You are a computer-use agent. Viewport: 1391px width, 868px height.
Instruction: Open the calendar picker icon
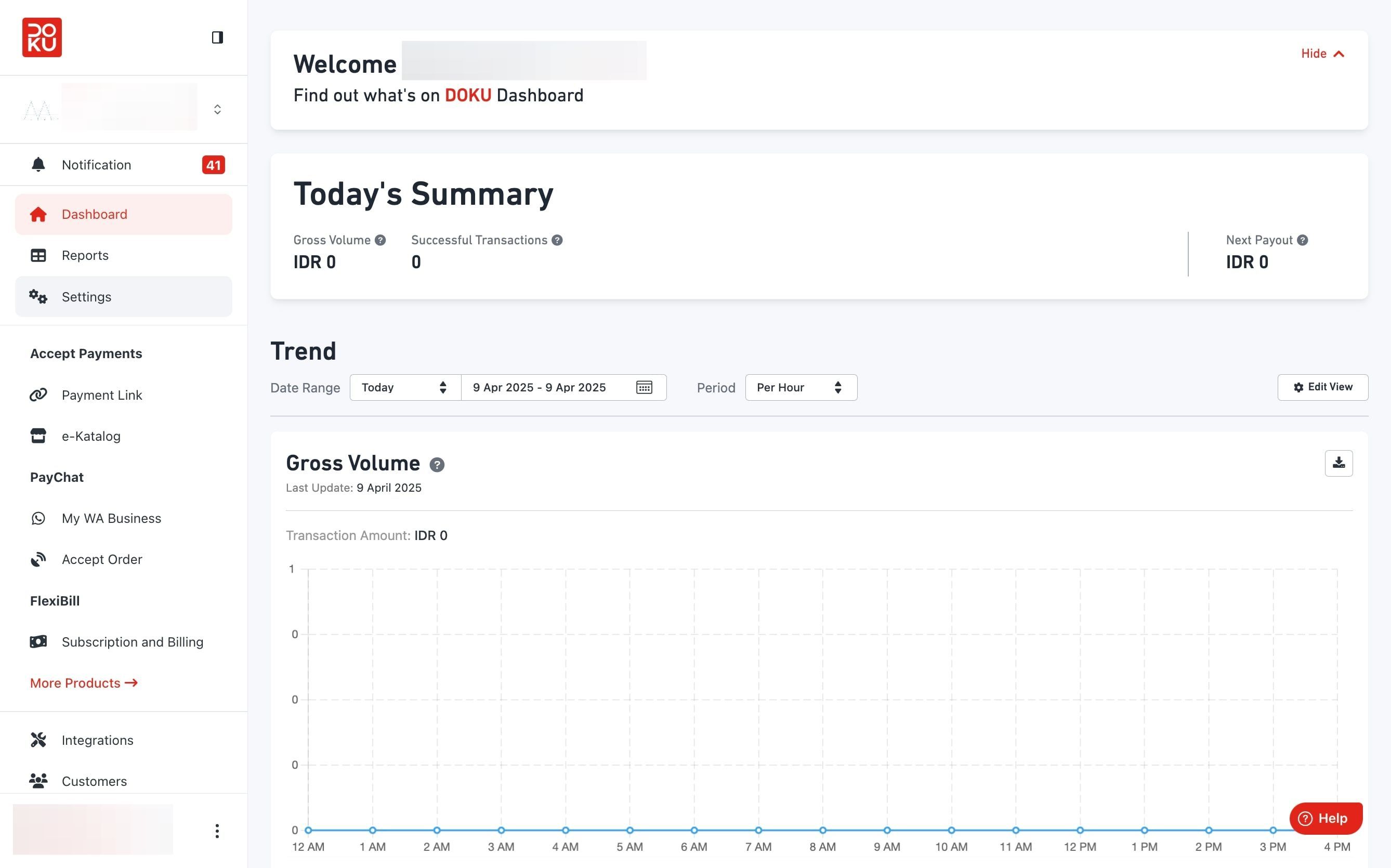(644, 388)
